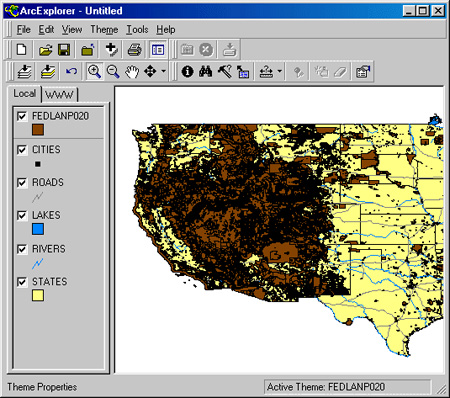The height and width of the screenshot is (398, 450).
Task: Click the grayed-out Add Web Site icon
Action: pyautogui.click(x=187, y=50)
